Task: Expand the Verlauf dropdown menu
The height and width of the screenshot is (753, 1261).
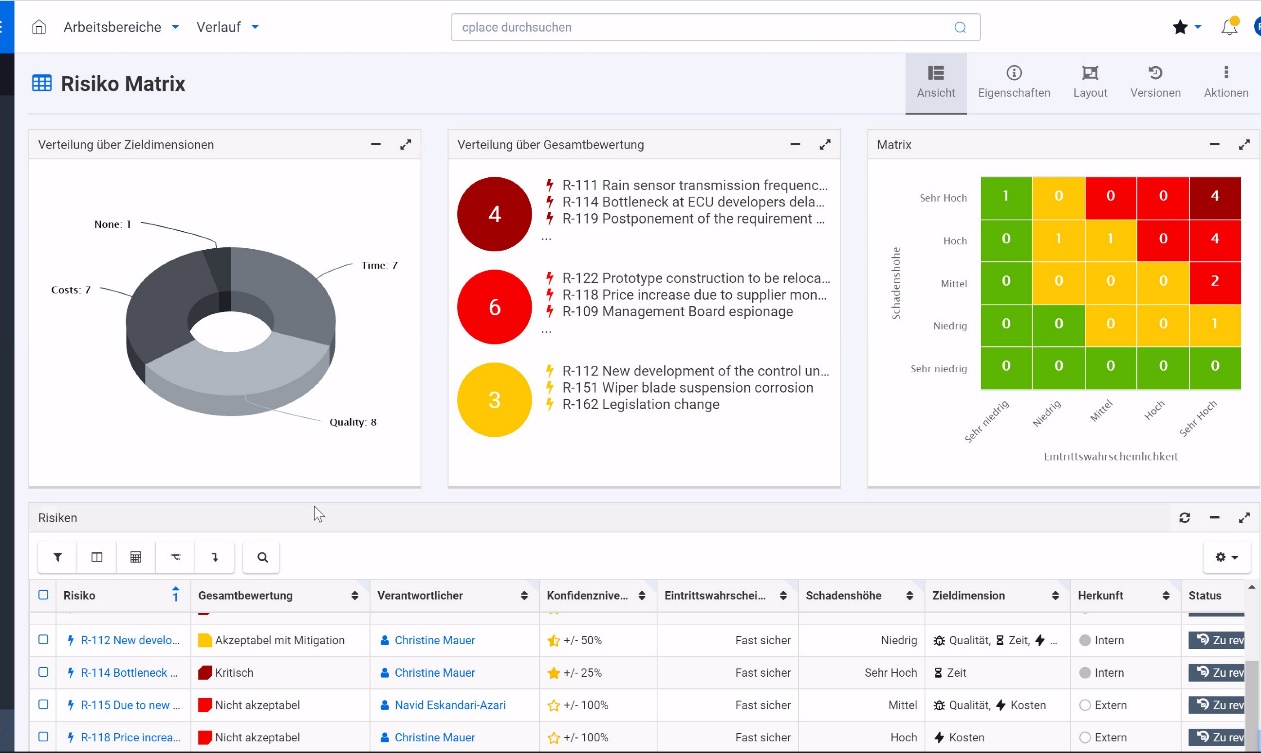Action: pyautogui.click(x=227, y=27)
